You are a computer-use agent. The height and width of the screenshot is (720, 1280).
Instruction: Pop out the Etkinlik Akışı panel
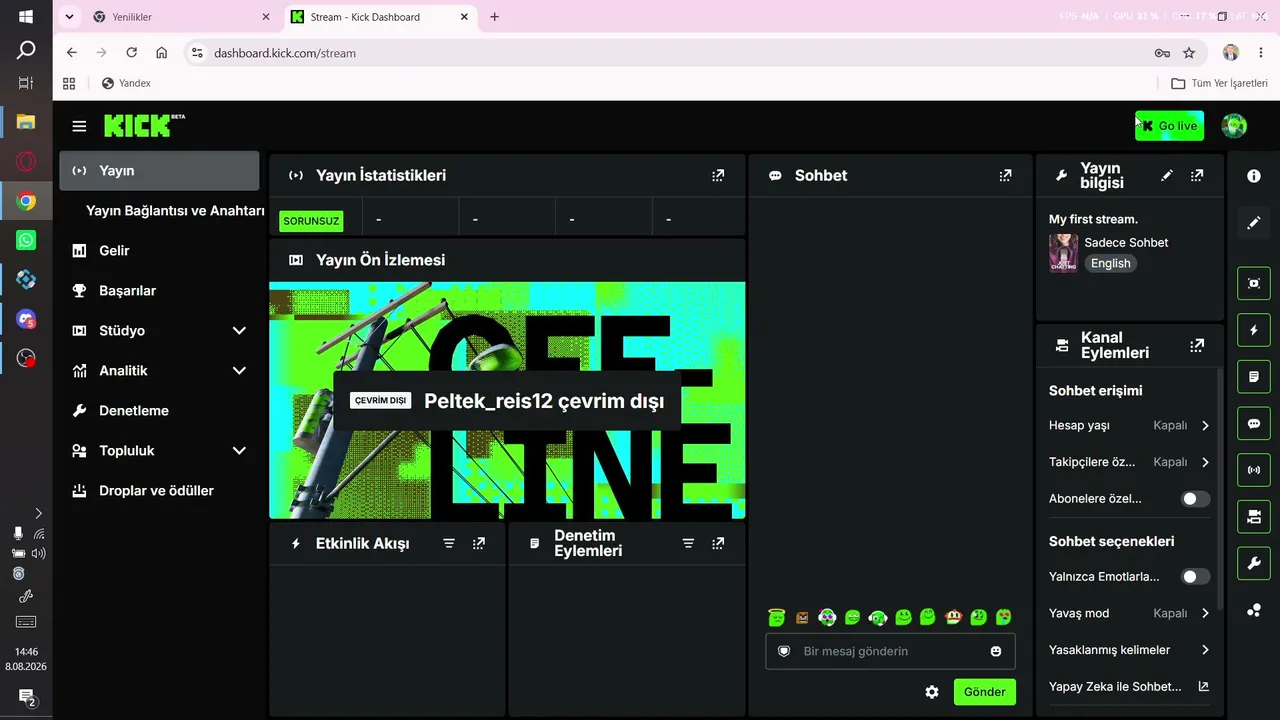[x=479, y=543]
